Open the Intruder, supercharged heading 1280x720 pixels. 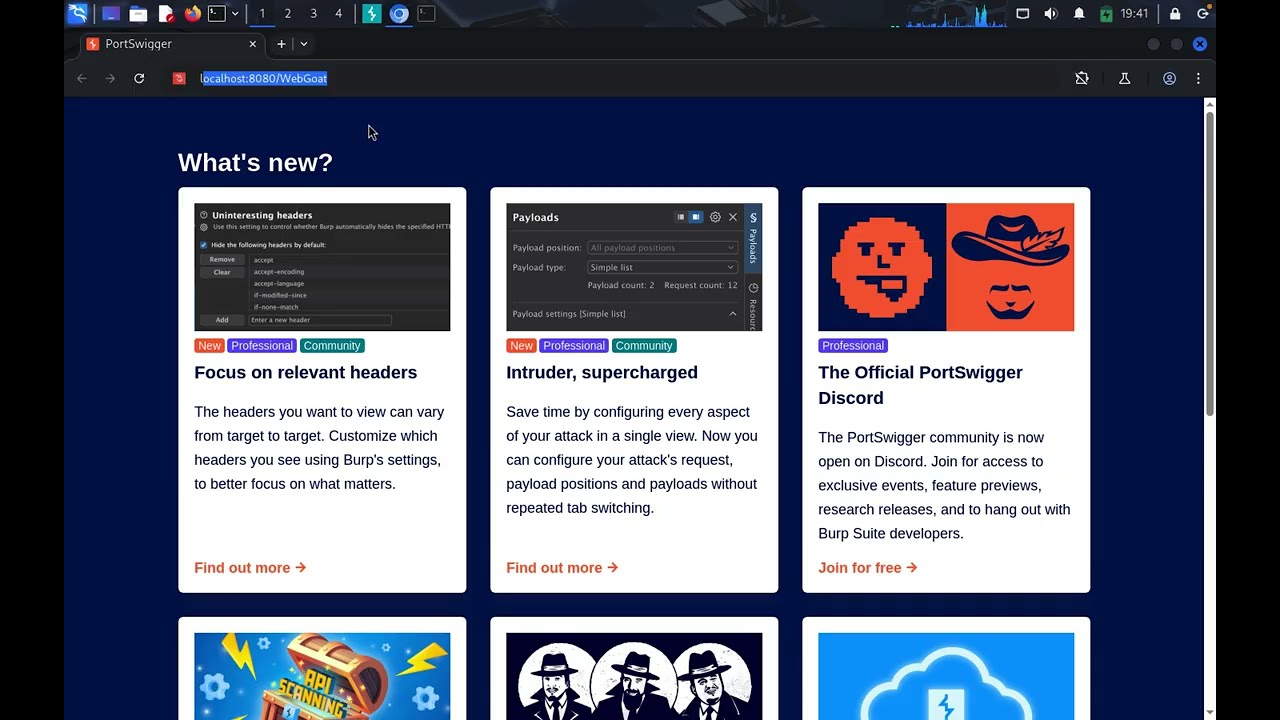tap(602, 372)
